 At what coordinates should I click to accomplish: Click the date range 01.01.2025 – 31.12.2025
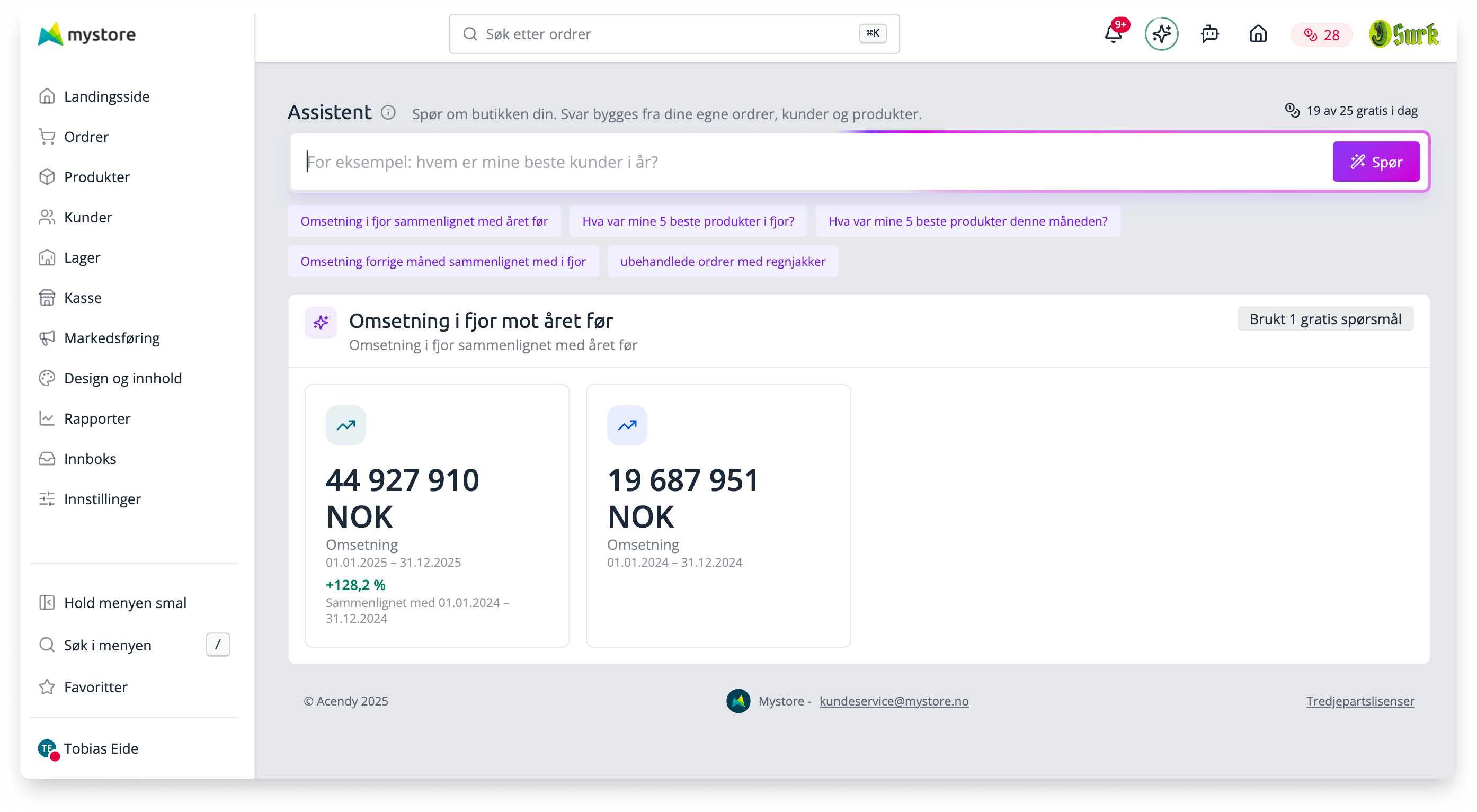point(393,562)
